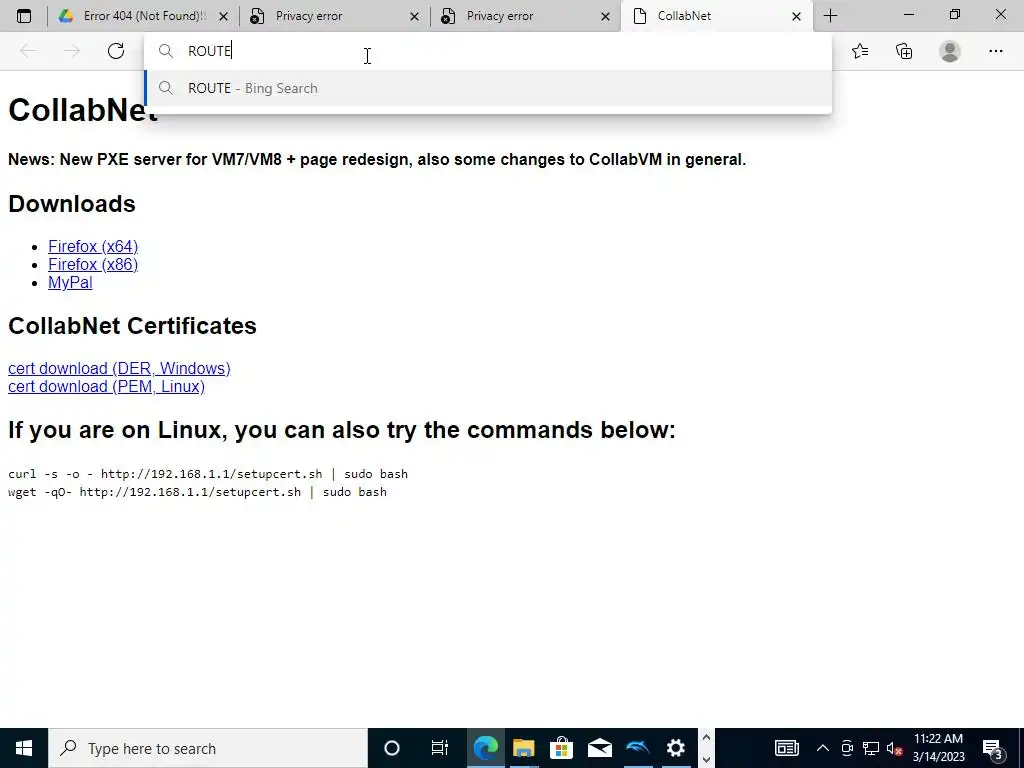Click the curl setupcert.sh command text

(208, 474)
